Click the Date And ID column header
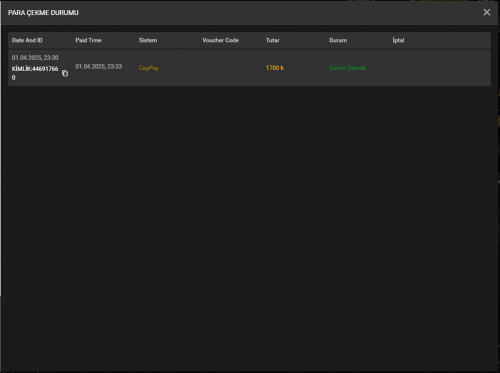The image size is (500, 373). 27,40
